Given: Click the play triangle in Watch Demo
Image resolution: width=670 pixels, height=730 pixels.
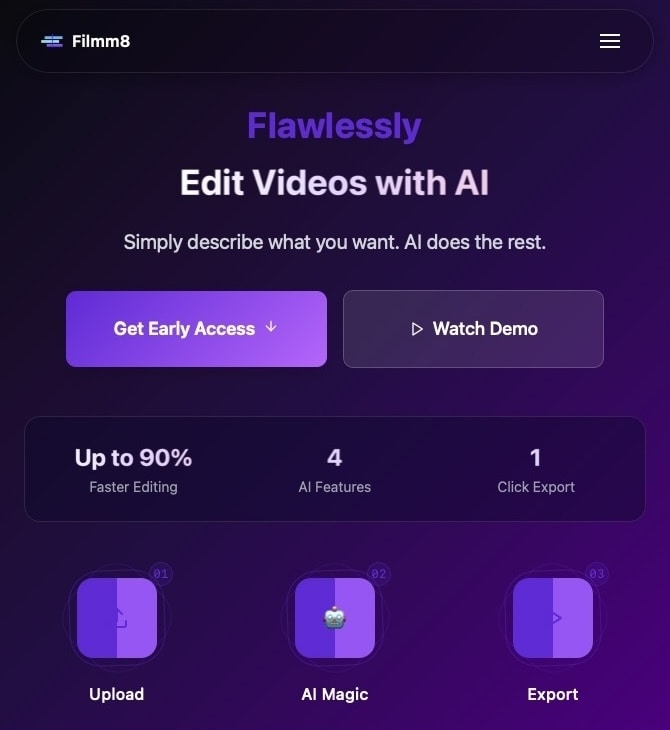Looking at the screenshot, I should click(x=417, y=329).
